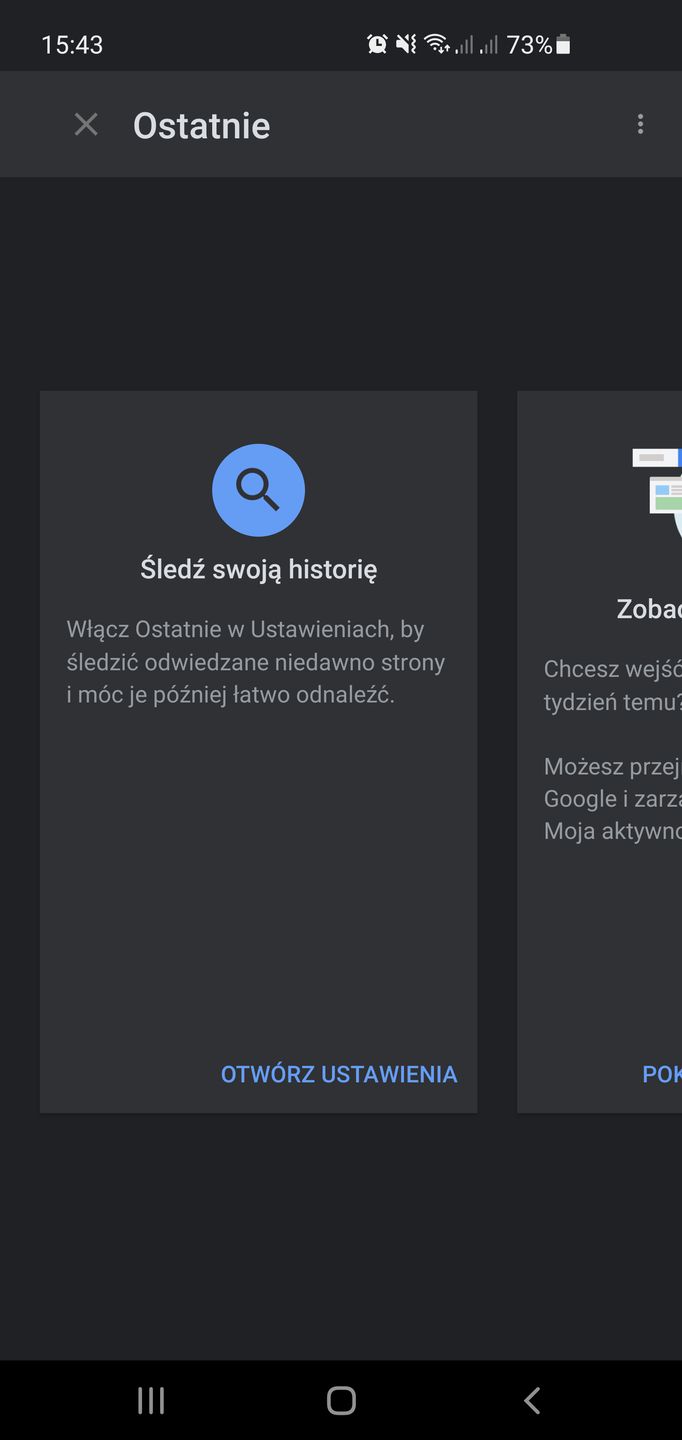Tap the alarm clock status icon

(x=377, y=44)
